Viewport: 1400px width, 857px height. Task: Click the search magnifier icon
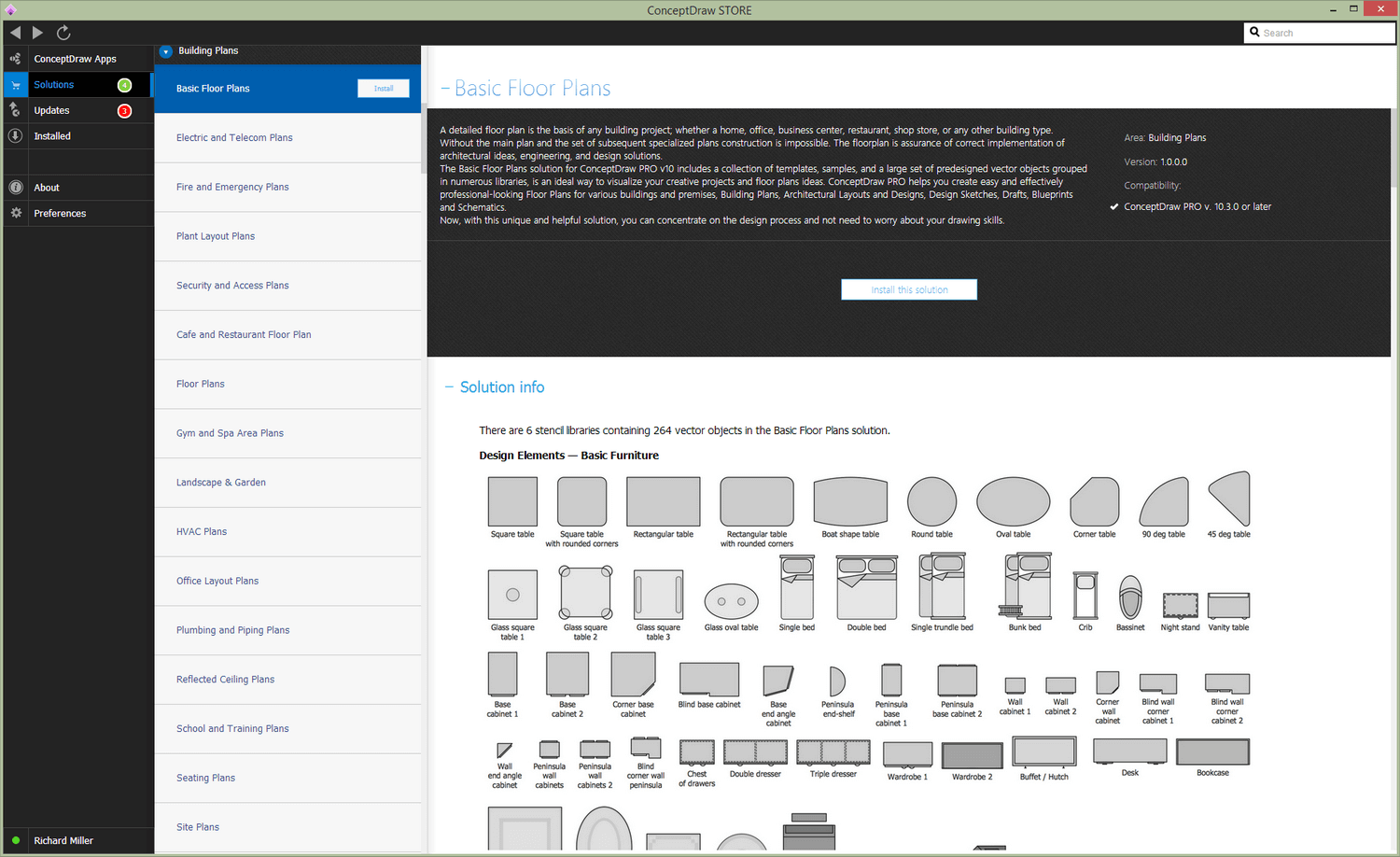pos(1254,32)
